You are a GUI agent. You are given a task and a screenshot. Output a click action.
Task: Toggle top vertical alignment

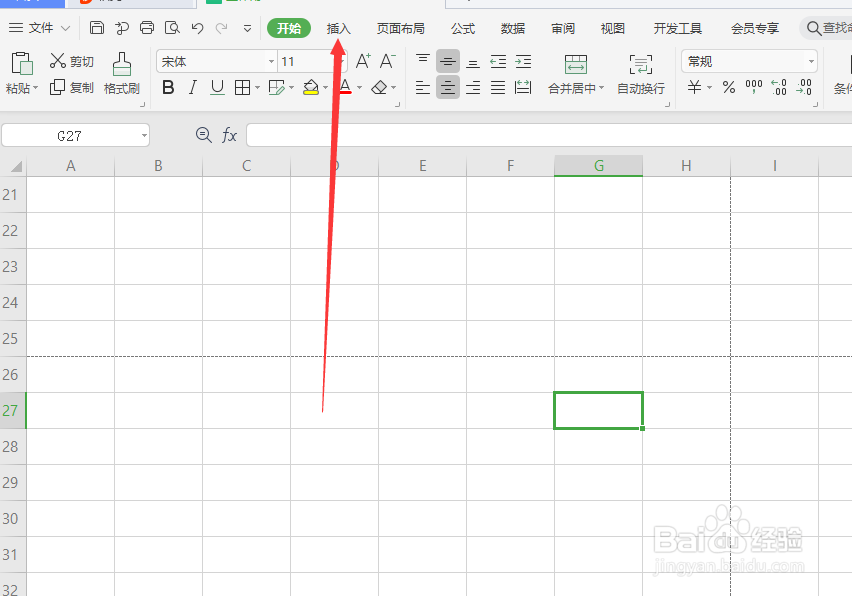pos(422,61)
